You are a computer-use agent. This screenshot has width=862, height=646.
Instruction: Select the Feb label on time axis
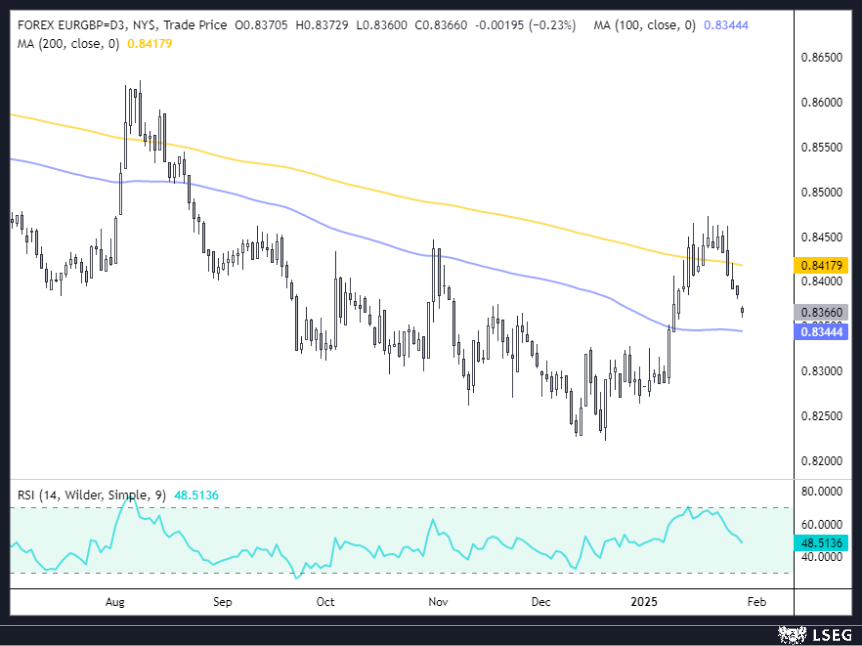[757, 602]
